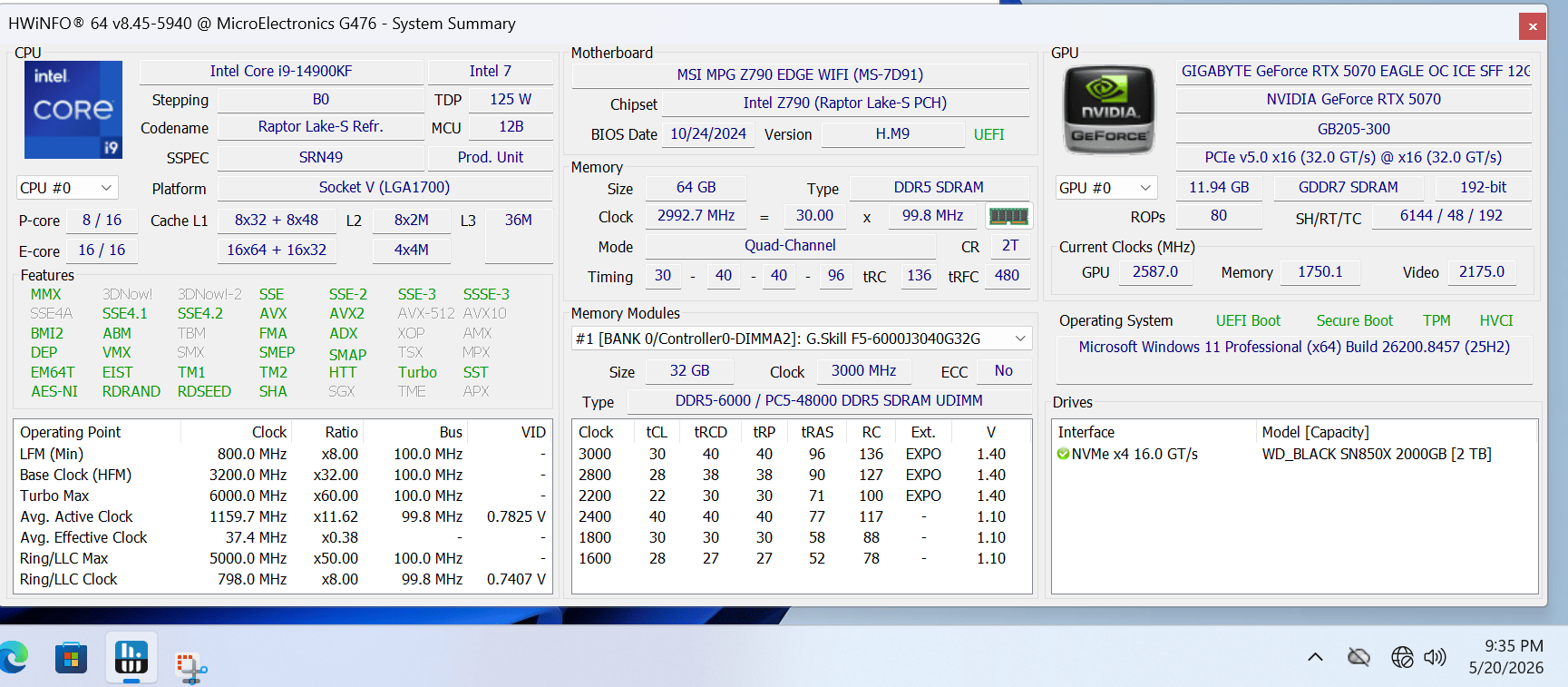Click the NVIDIA GeForce logo
1568x687 pixels.
[1109, 110]
